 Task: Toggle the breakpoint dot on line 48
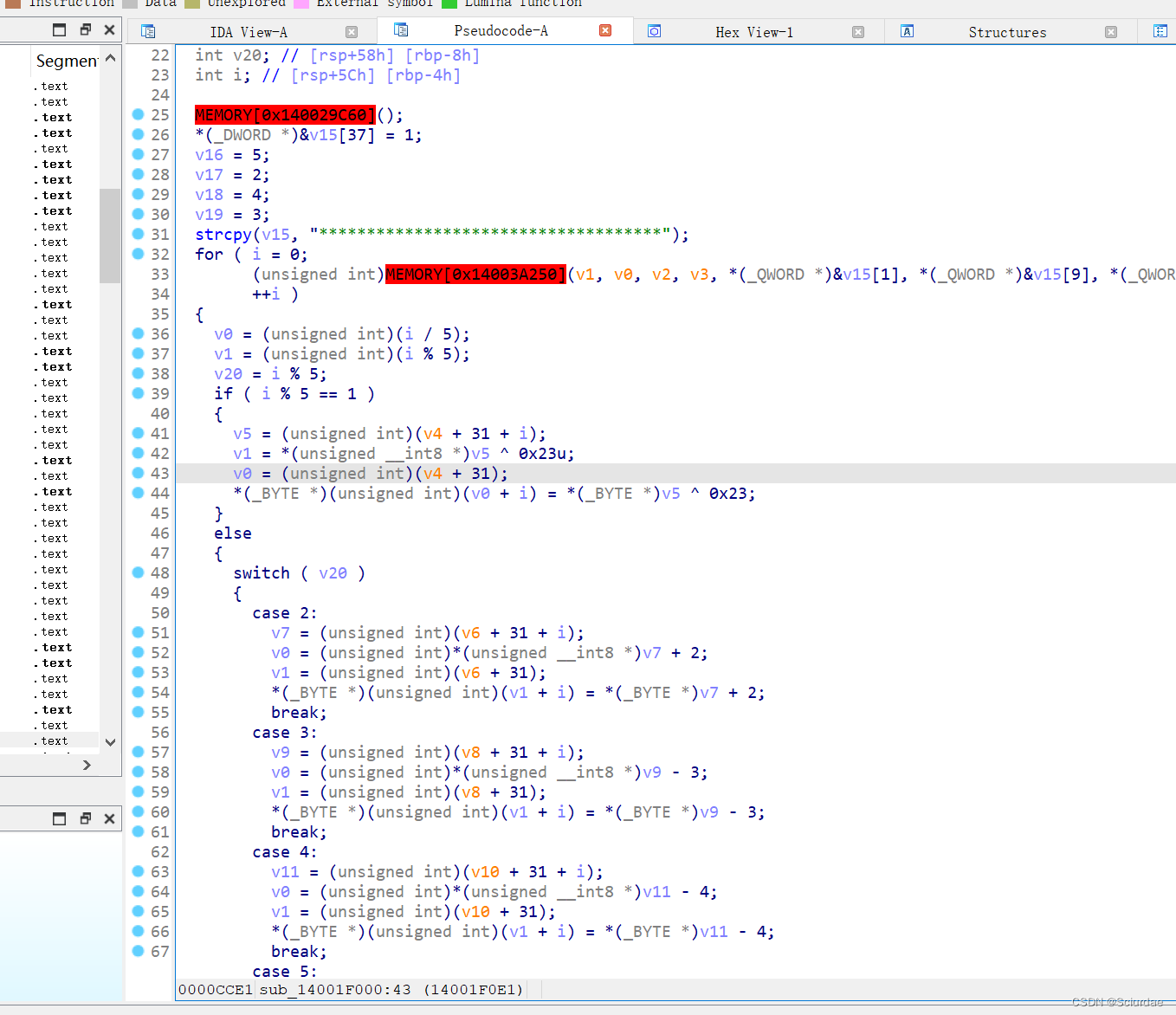click(x=138, y=572)
